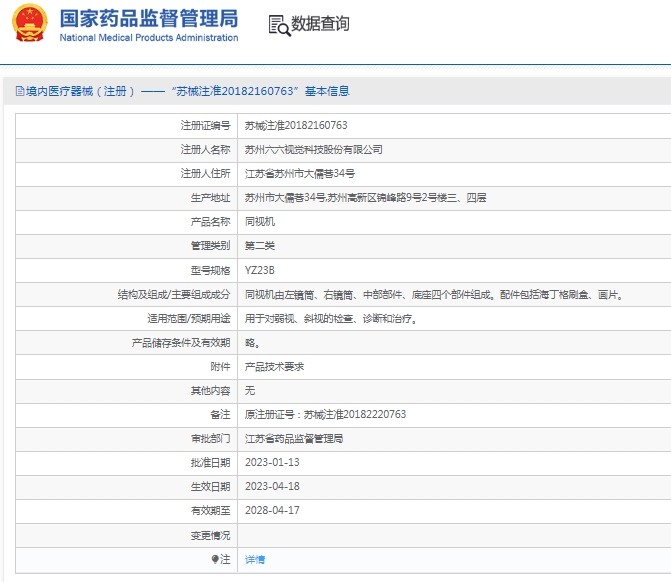The height and width of the screenshot is (582, 671).
Task: Click the 注册人名称 row label
Action: tap(205, 149)
